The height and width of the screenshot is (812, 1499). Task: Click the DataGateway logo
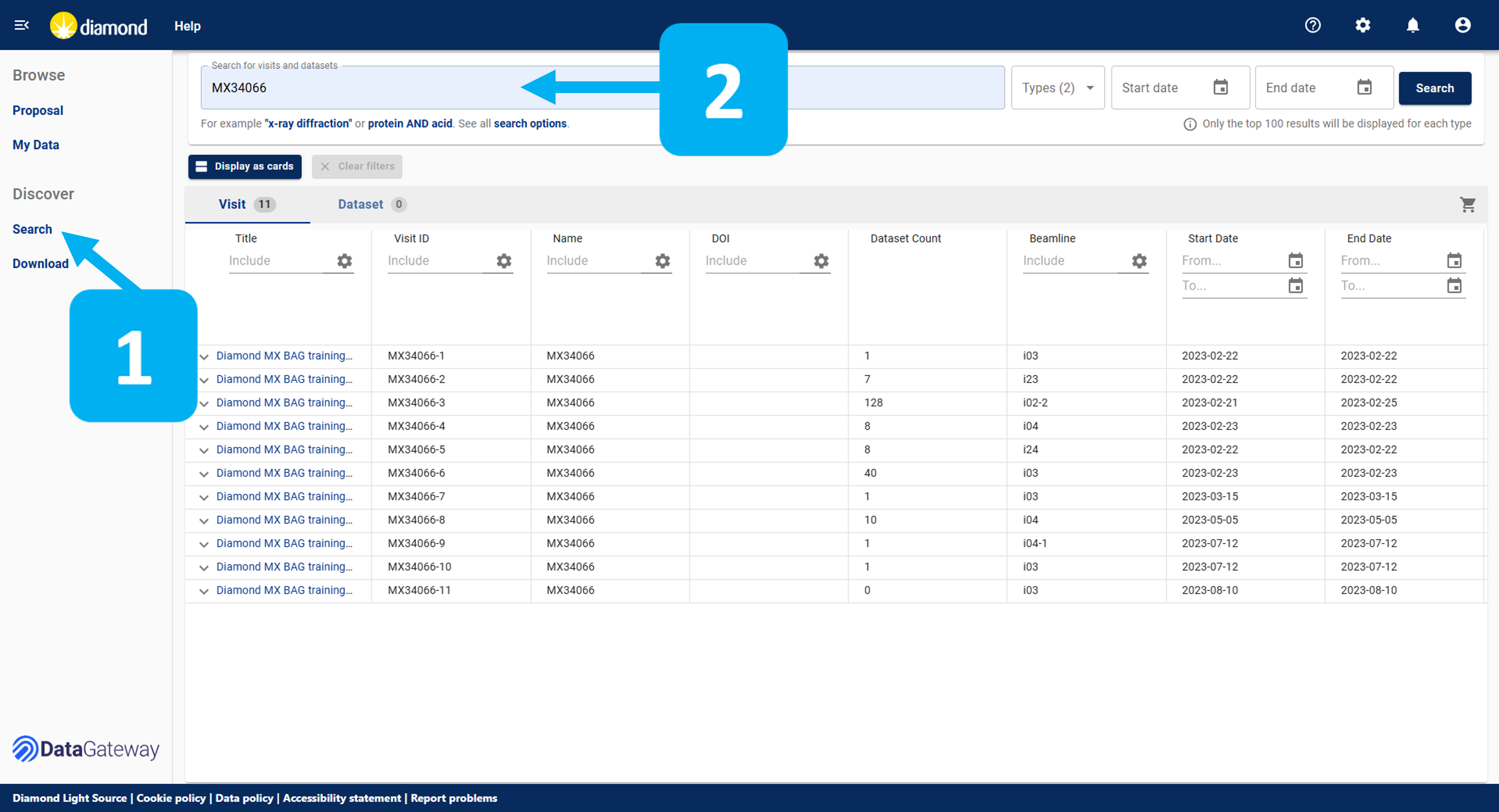pos(86,749)
